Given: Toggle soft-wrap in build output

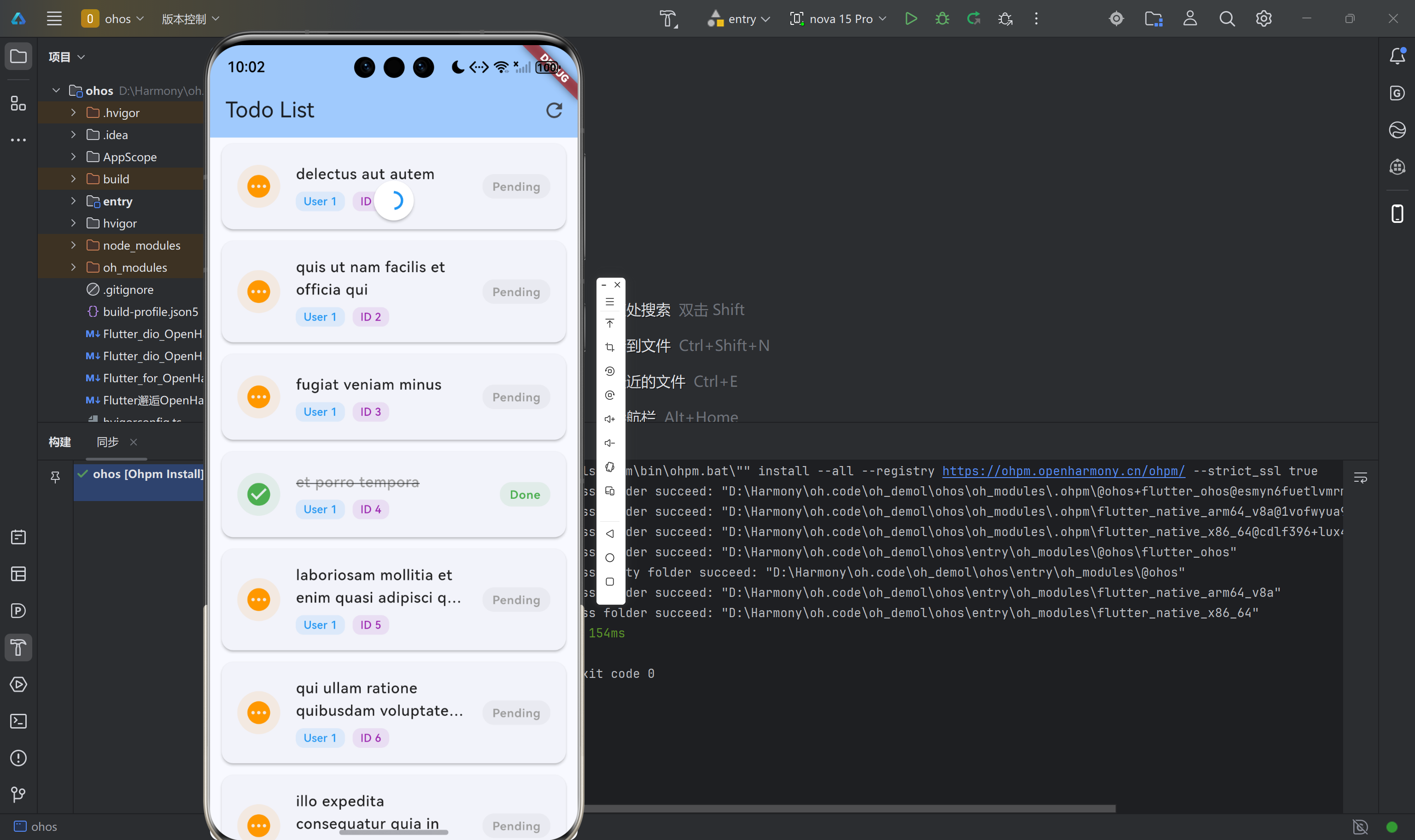Looking at the screenshot, I should (x=1360, y=478).
